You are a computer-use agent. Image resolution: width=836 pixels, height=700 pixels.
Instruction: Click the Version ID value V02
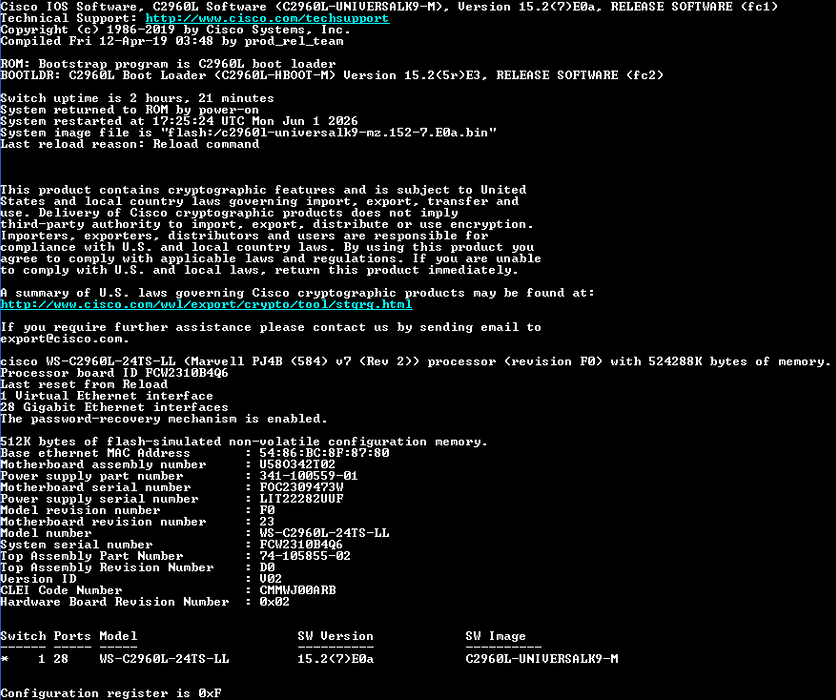[271, 579]
